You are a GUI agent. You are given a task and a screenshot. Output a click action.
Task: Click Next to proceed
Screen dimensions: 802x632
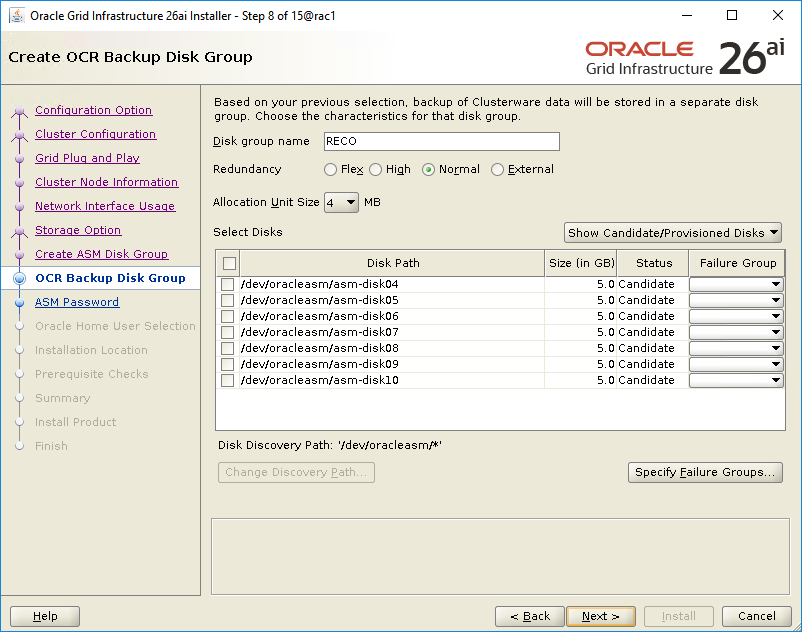click(601, 616)
